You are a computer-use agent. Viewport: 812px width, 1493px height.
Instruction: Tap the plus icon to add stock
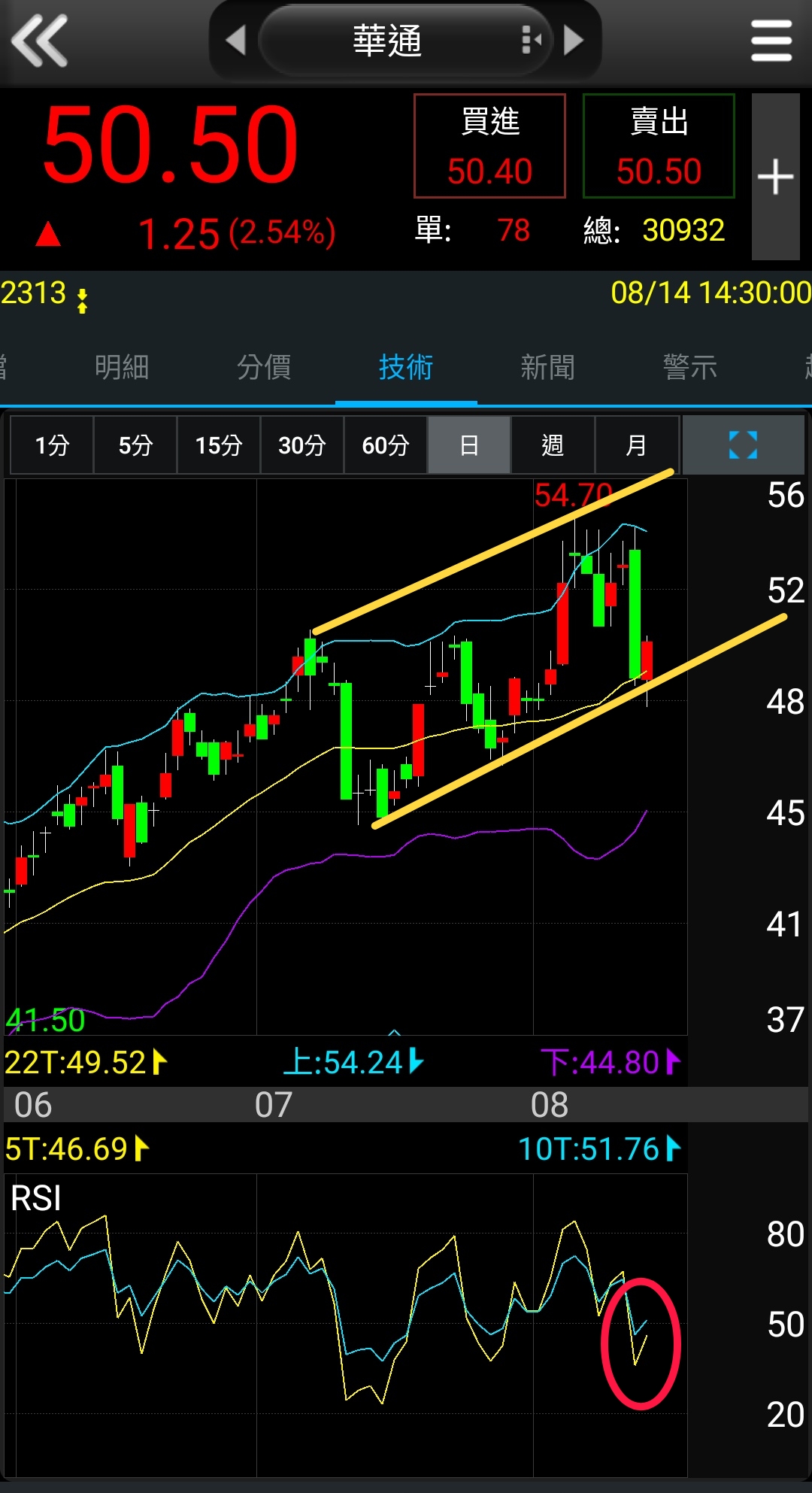pyautogui.click(x=775, y=178)
